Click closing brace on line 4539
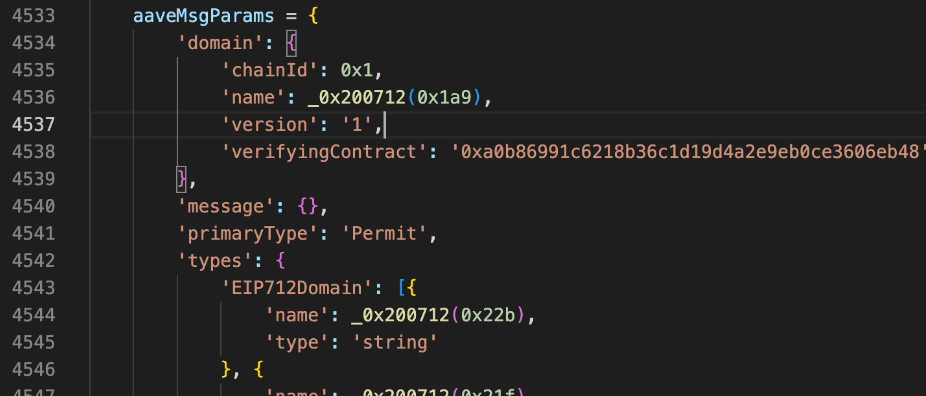Viewport: 926px width, 396px height. [x=182, y=179]
